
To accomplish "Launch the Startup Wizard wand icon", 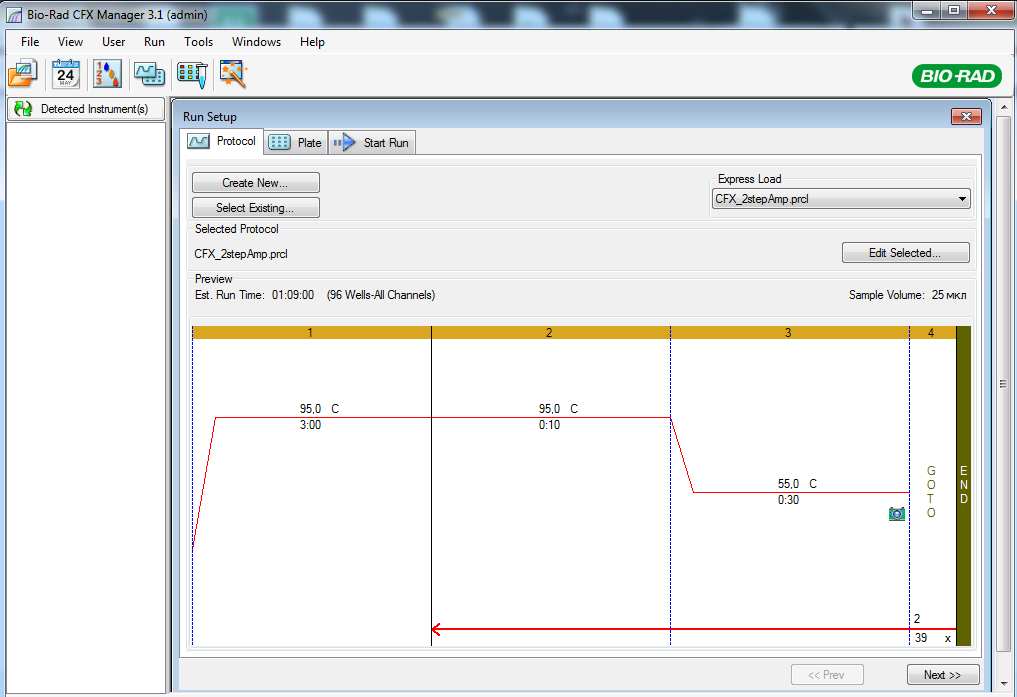I will pyautogui.click(x=233, y=73).
